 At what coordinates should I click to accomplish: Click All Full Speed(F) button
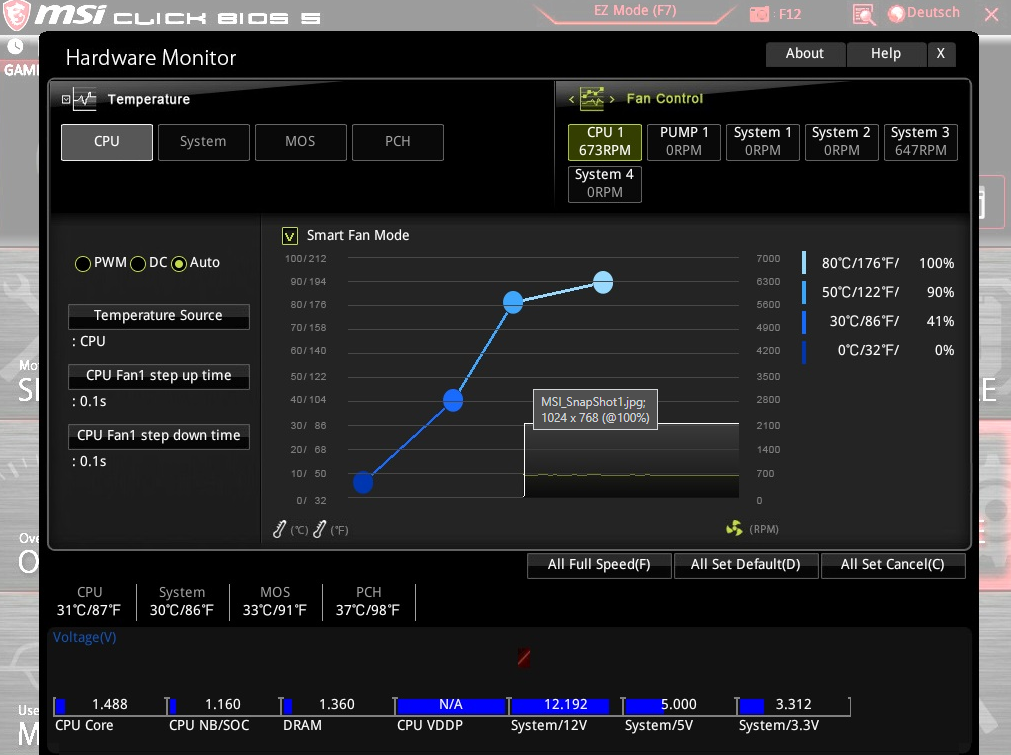(599, 565)
